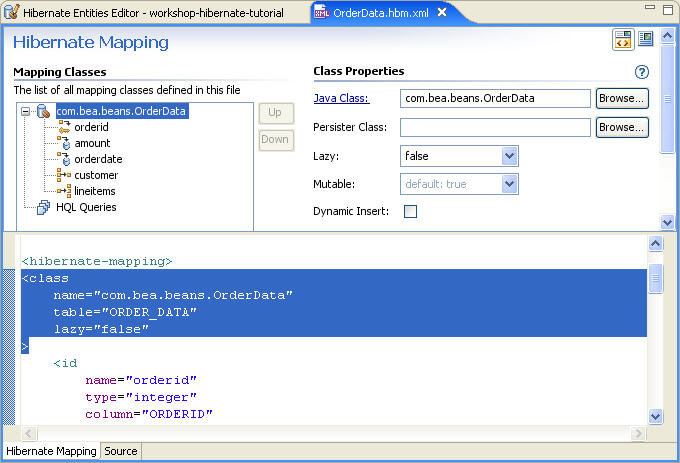Enable the Dynamic Insert checkbox
This screenshot has width=680, height=463.
(x=410, y=211)
